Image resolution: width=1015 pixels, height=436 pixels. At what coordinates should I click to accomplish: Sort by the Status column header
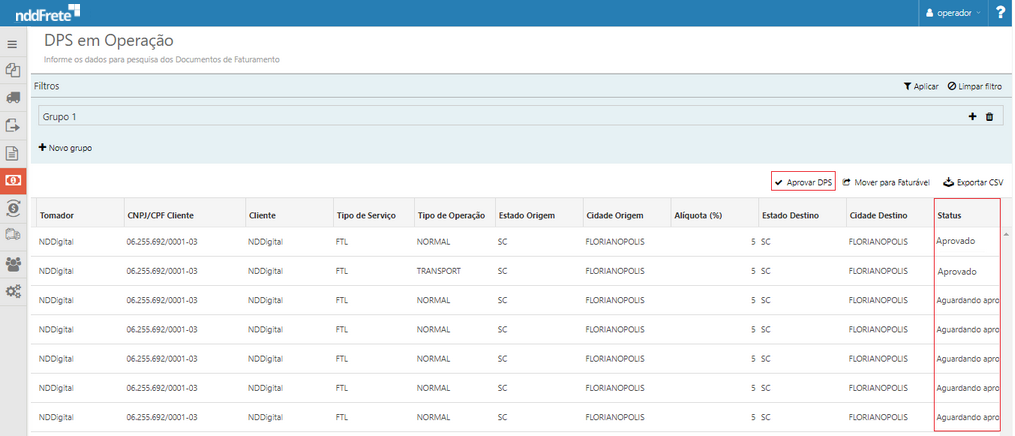(950, 216)
